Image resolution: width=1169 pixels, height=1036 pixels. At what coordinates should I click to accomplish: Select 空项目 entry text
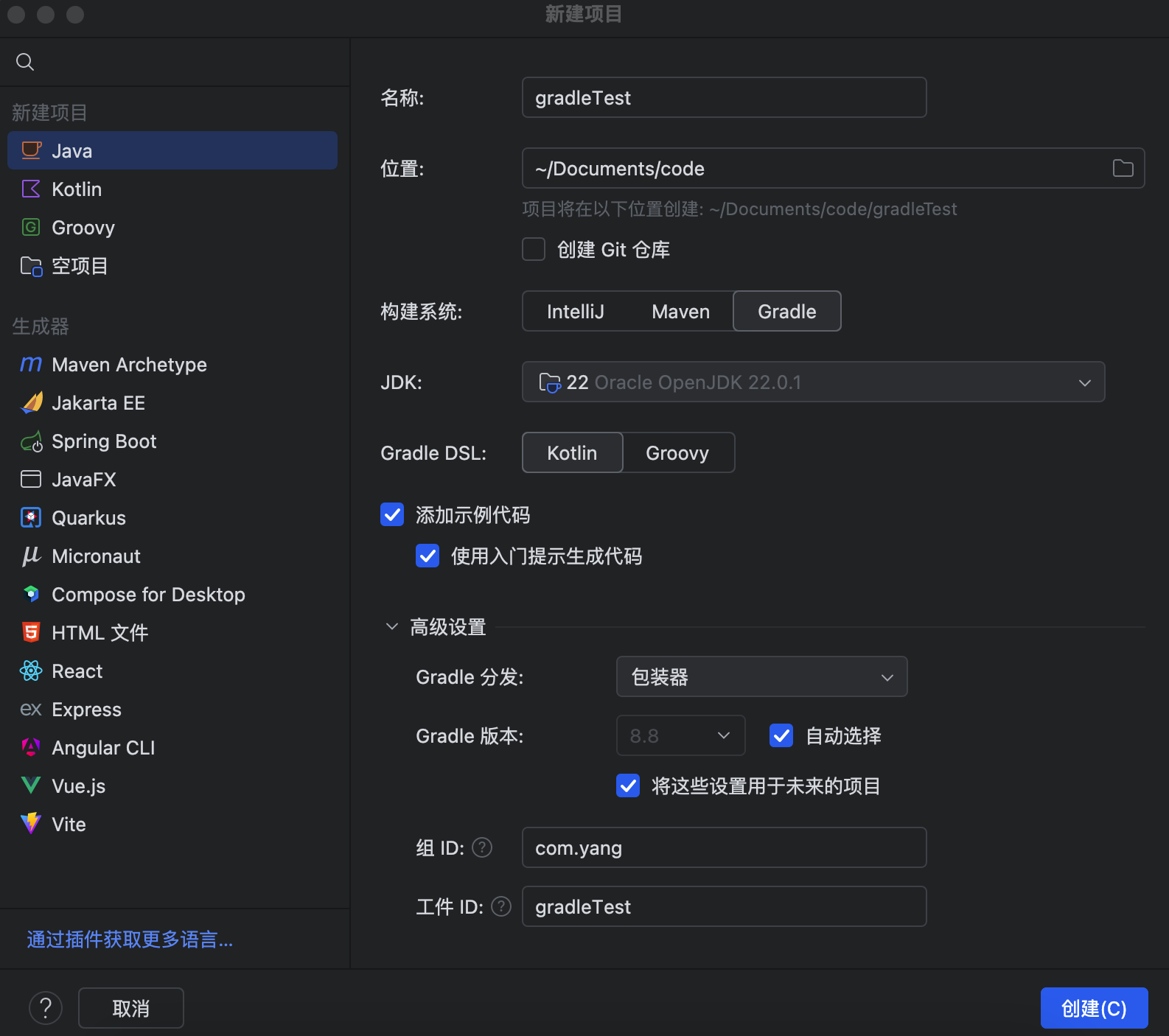click(x=80, y=266)
